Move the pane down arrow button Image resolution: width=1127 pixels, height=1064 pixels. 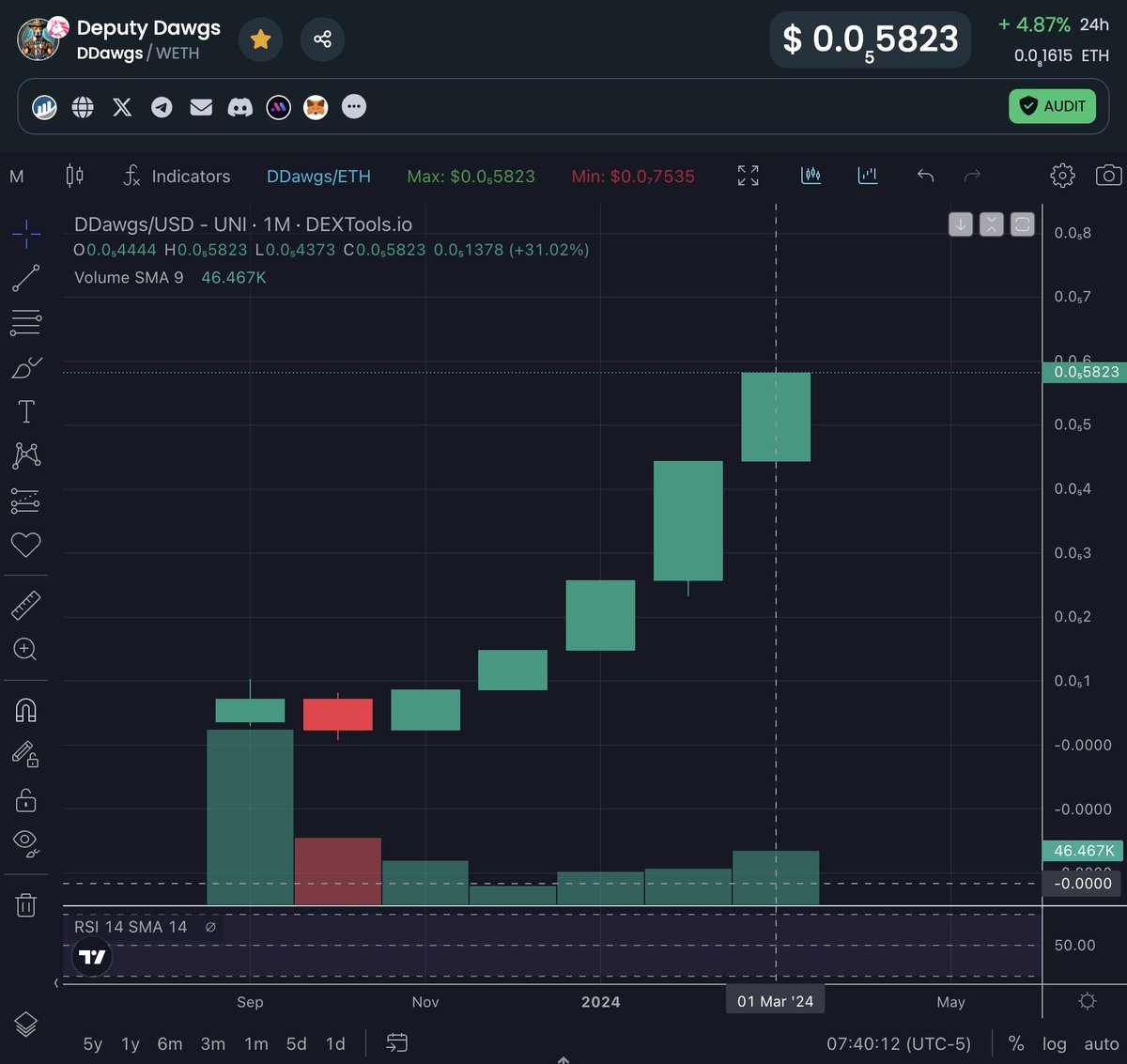coord(961,224)
